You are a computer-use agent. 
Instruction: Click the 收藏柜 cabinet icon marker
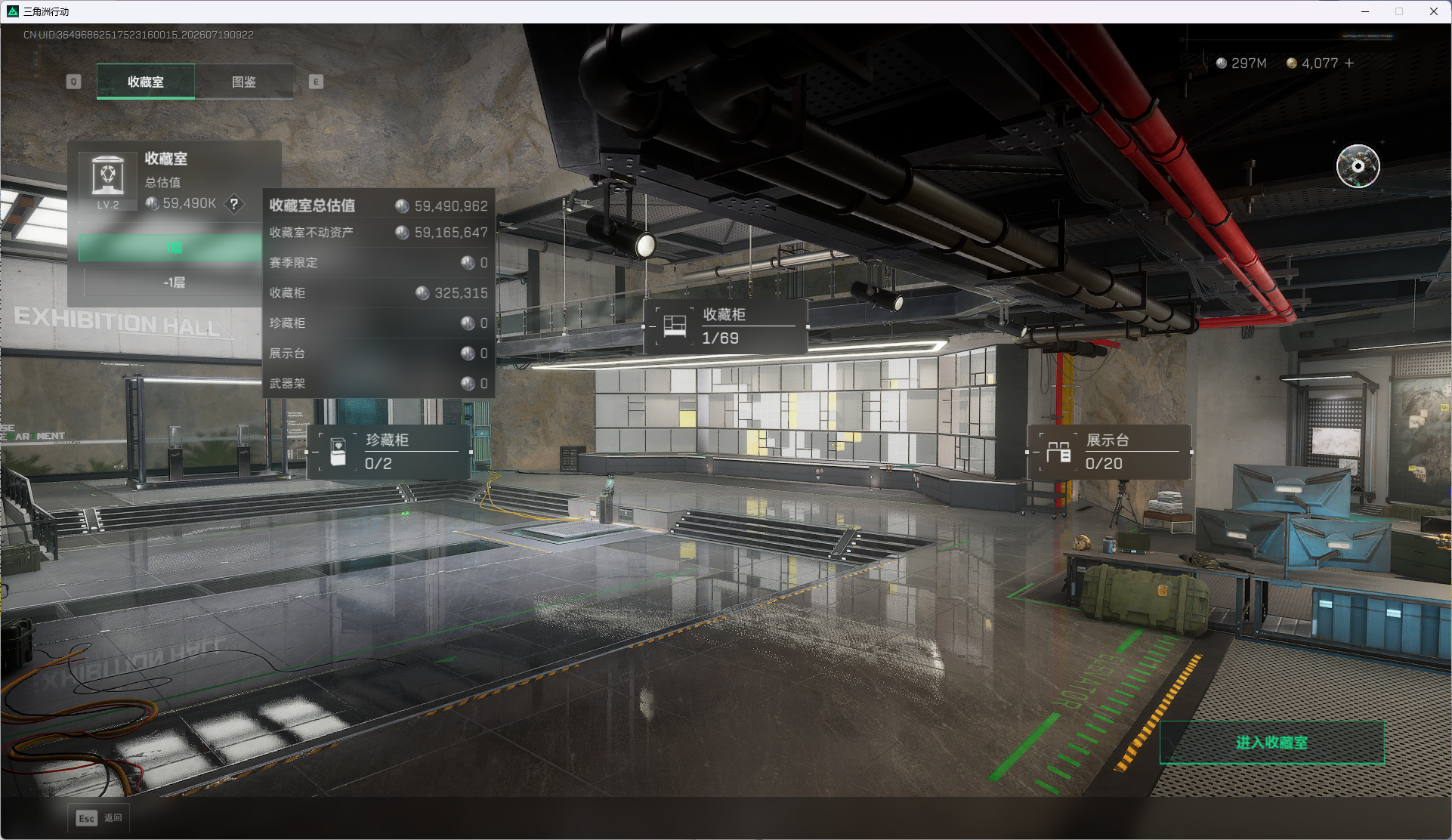click(x=675, y=326)
